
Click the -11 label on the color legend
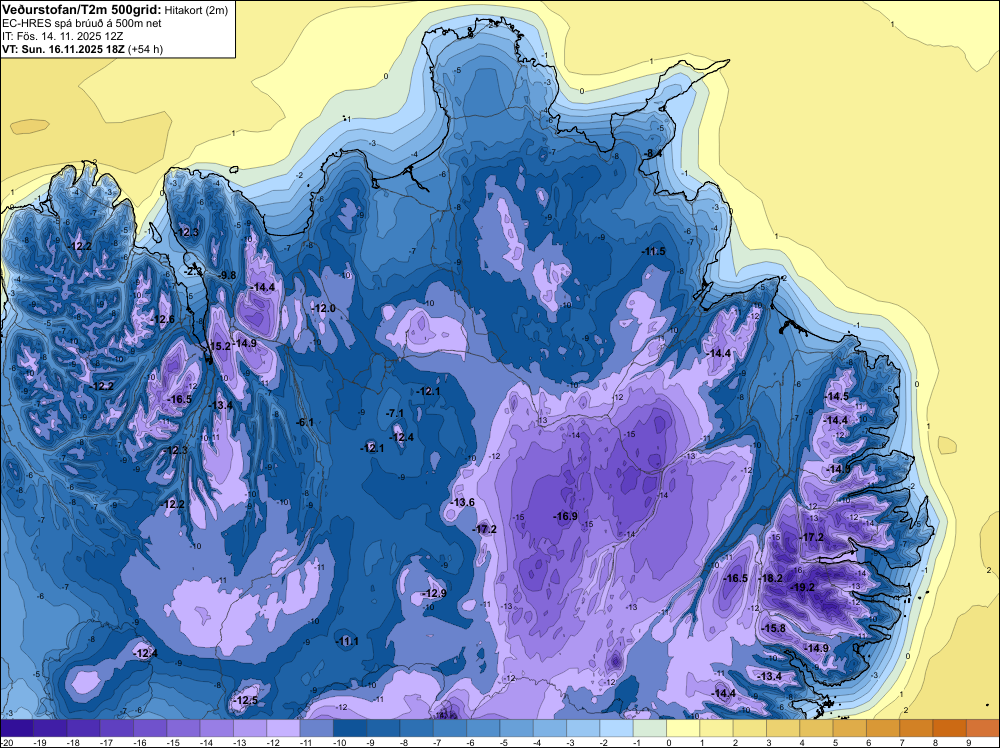point(306,742)
